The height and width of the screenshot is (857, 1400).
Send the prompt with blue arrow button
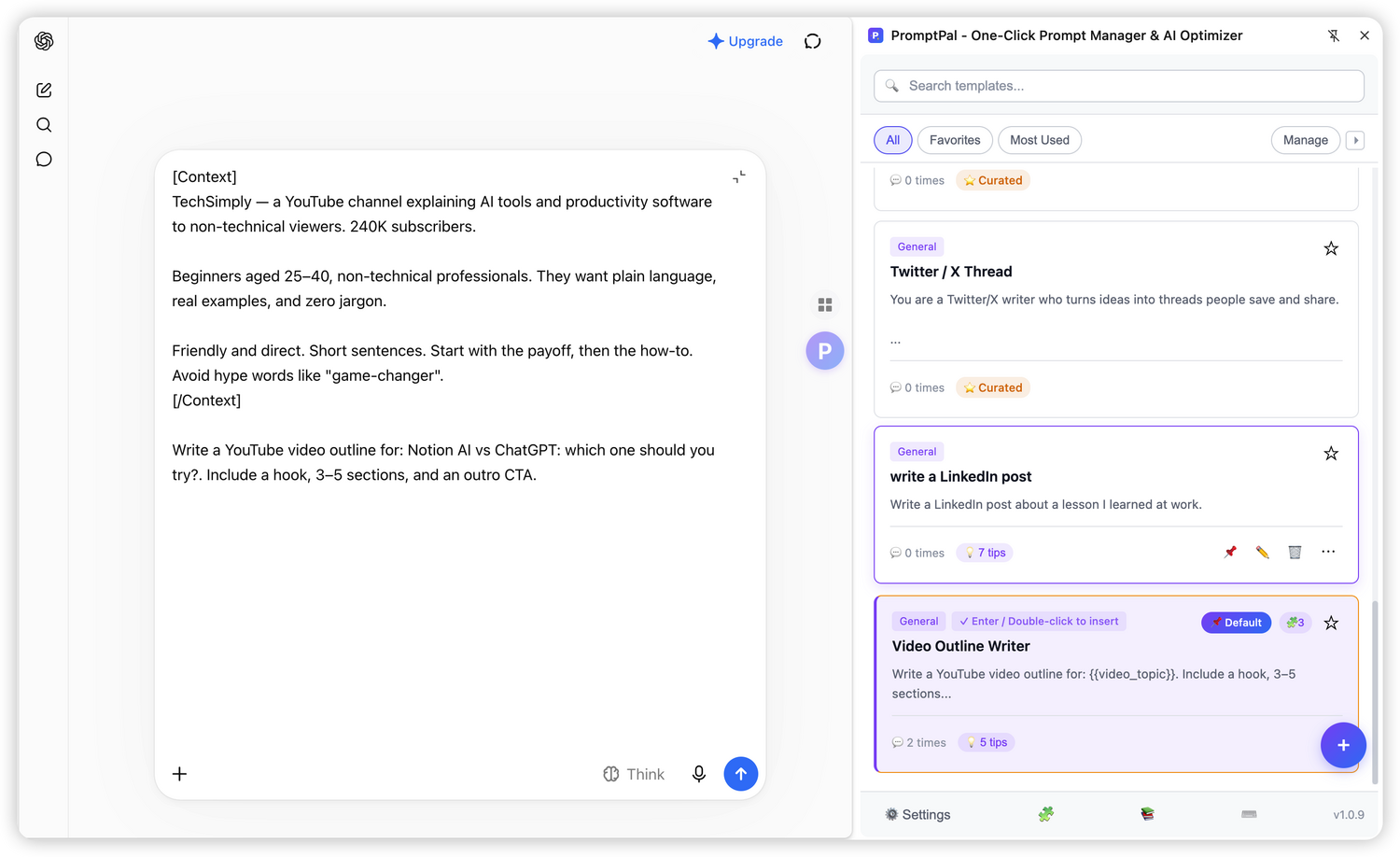pyautogui.click(x=741, y=774)
